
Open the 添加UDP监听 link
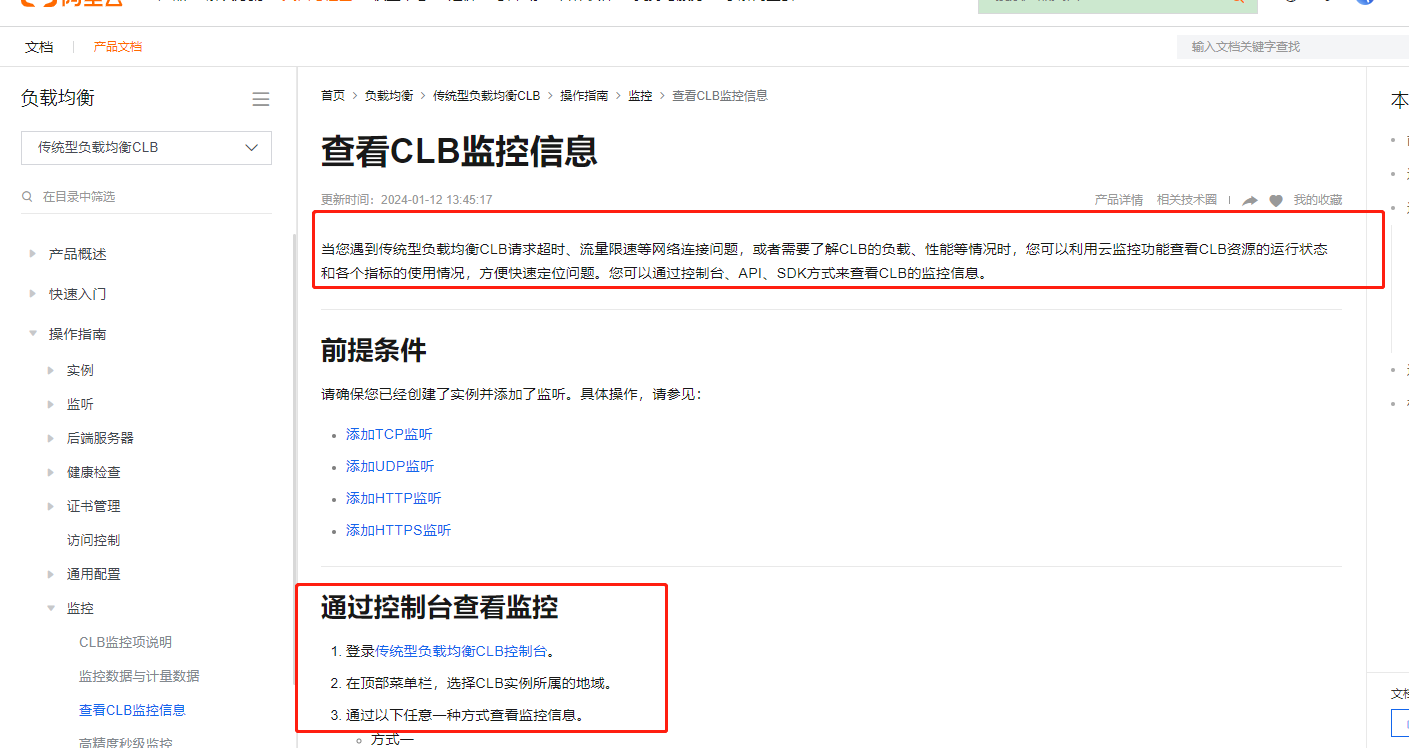[390, 466]
